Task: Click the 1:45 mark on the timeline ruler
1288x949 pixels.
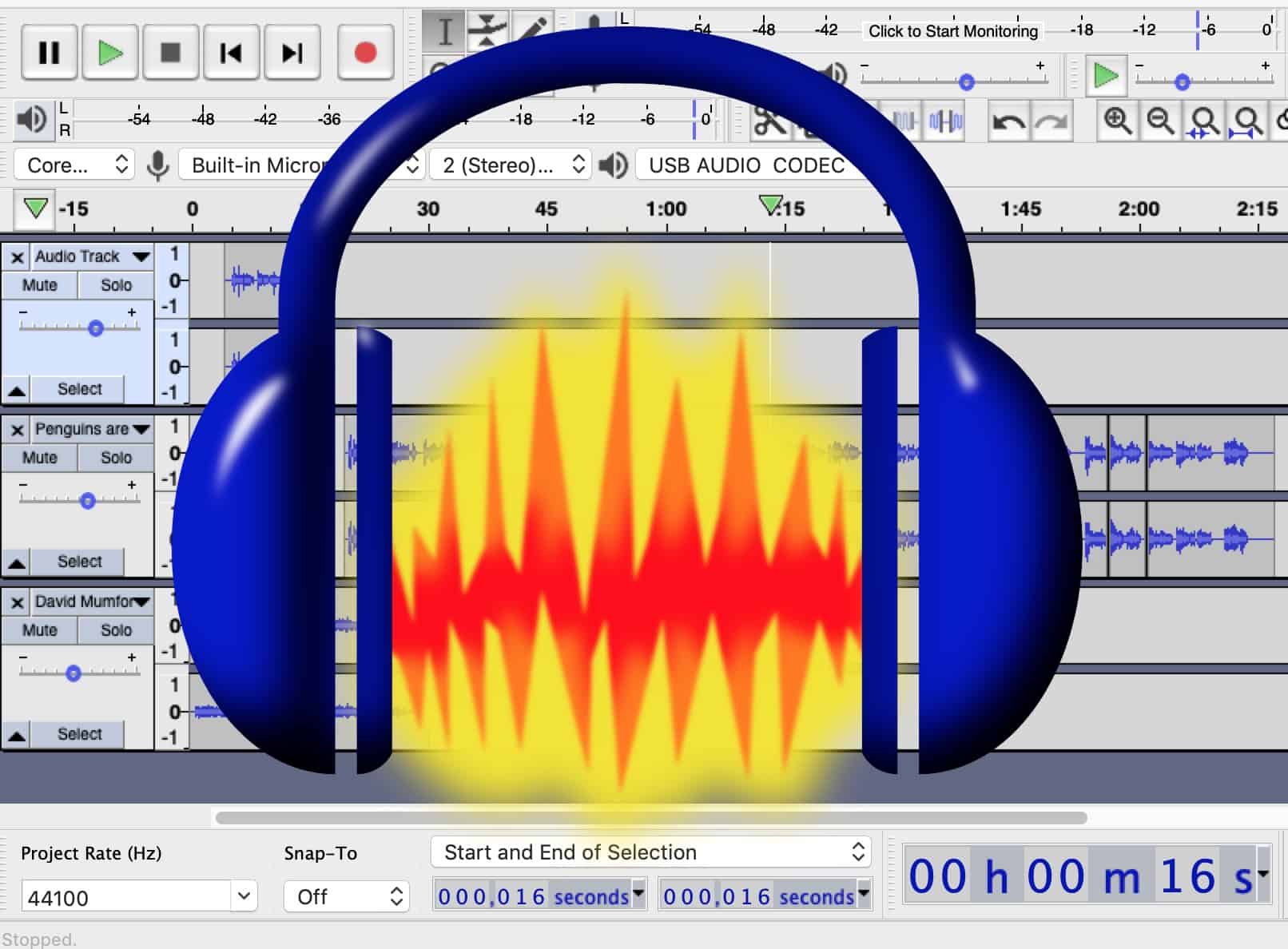Action: 1020,209
